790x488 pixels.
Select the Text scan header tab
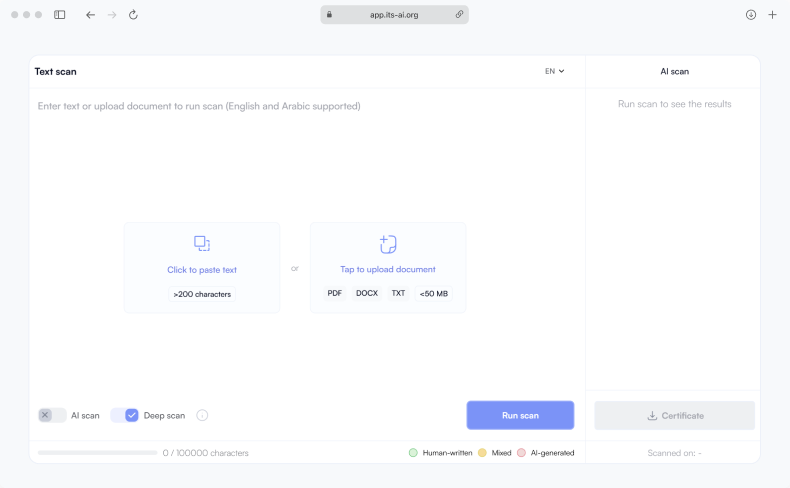[x=56, y=72]
